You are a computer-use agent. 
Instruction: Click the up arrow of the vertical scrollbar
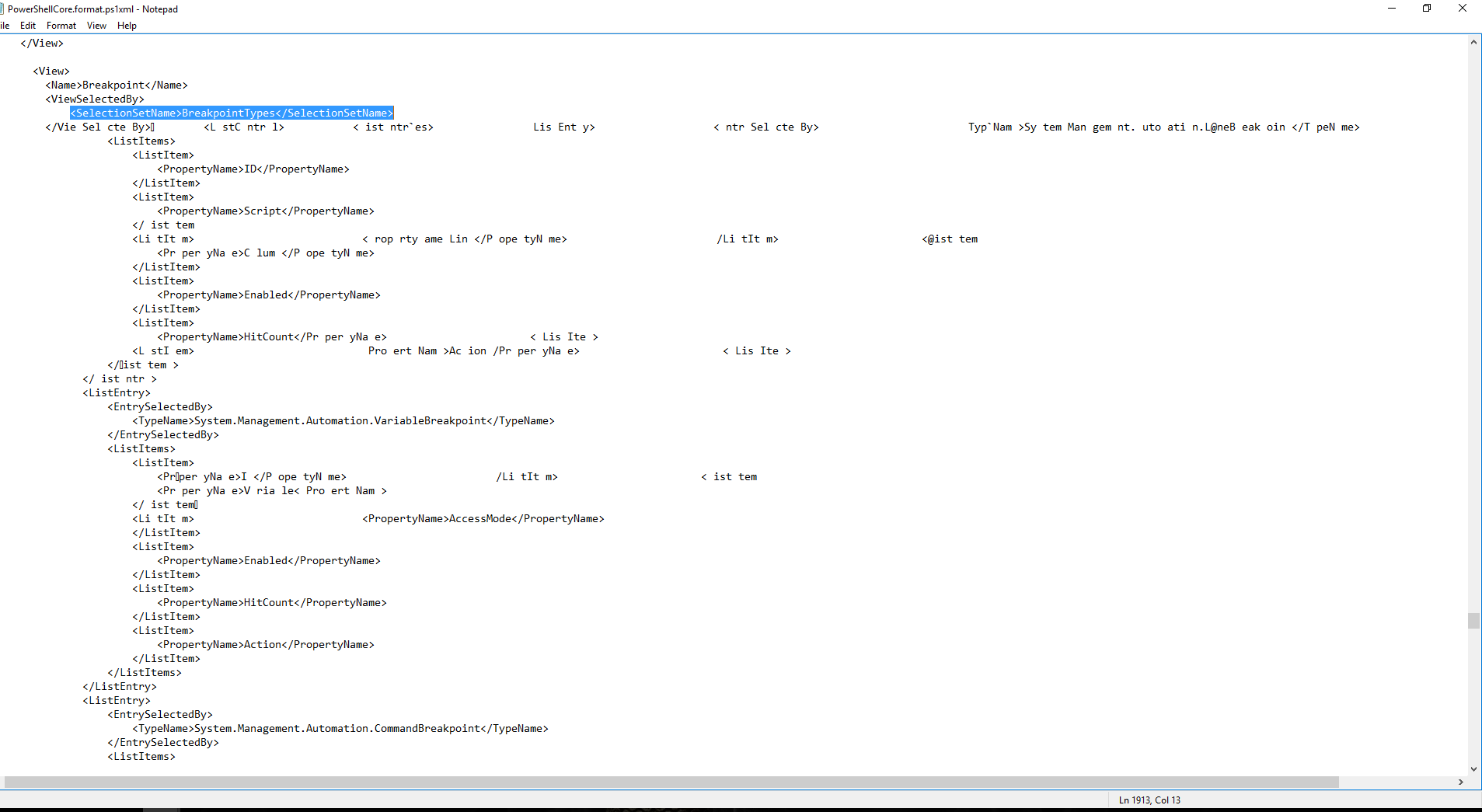click(1472, 42)
